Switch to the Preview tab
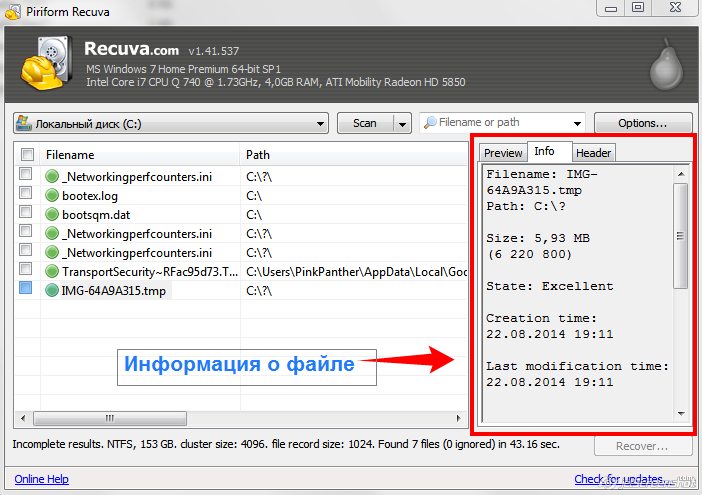Image resolution: width=702 pixels, height=495 pixels. point(503,153)
